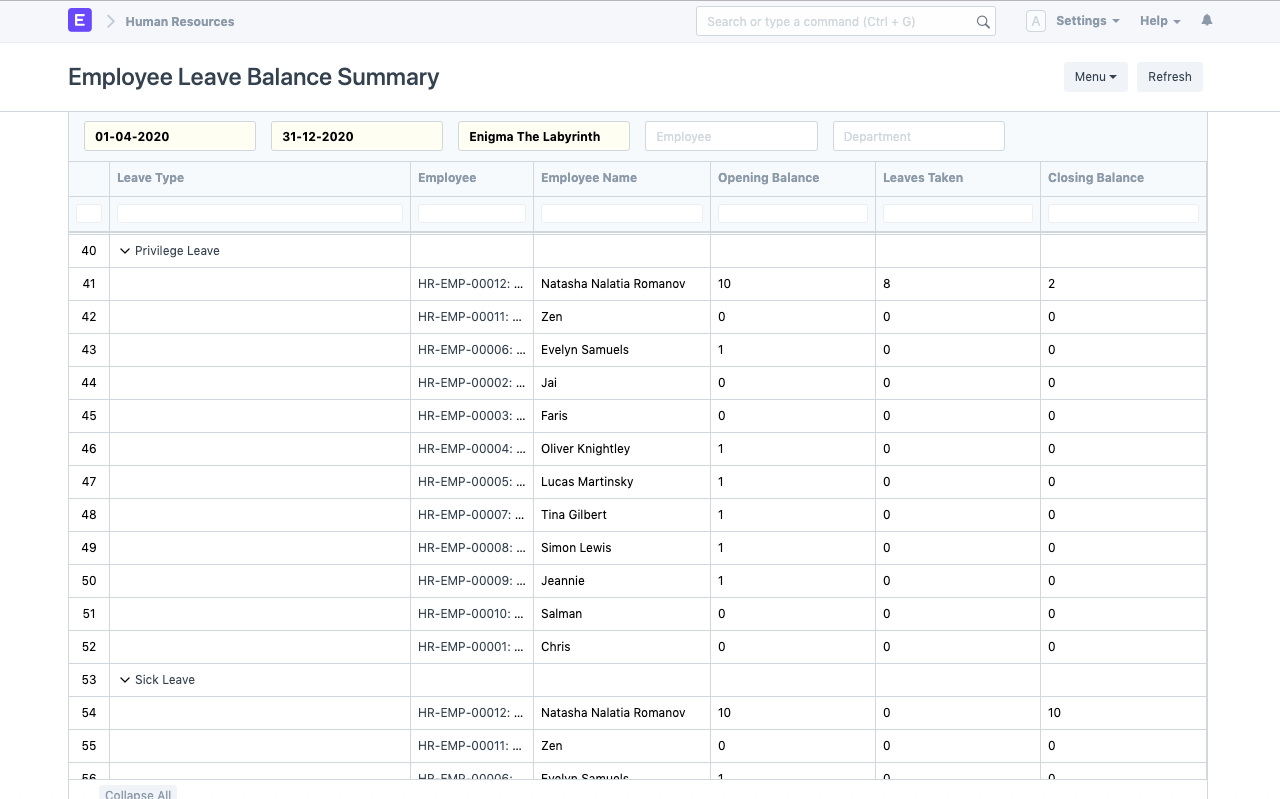Click the search magnifier icon
1280x799 pixels.
pos(983,22)
